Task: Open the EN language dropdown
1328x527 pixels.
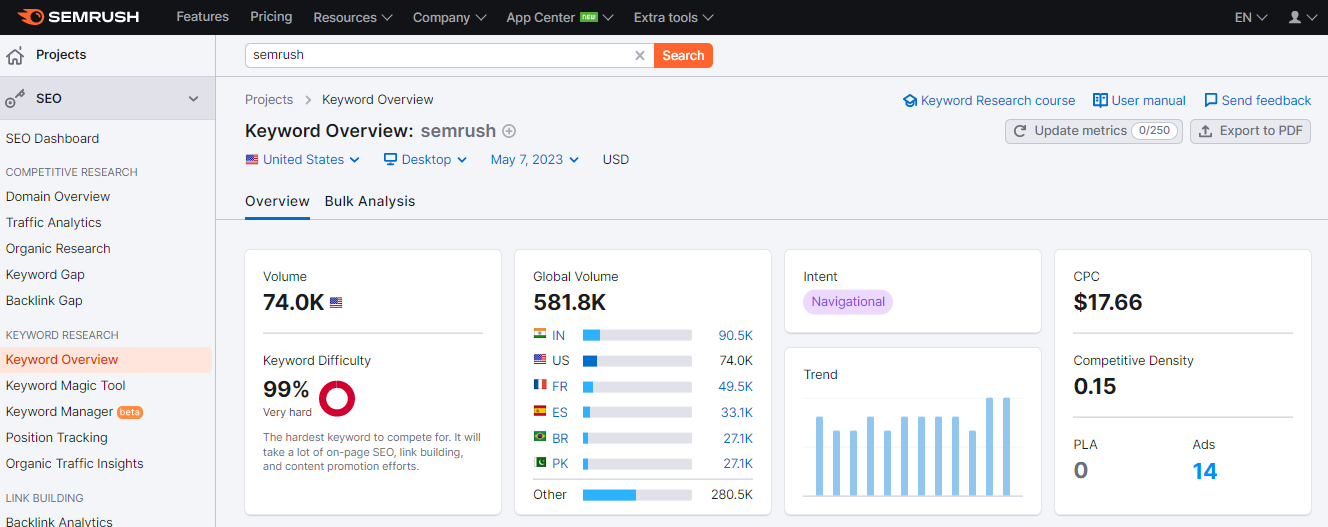Action: tap(1251, 17)
